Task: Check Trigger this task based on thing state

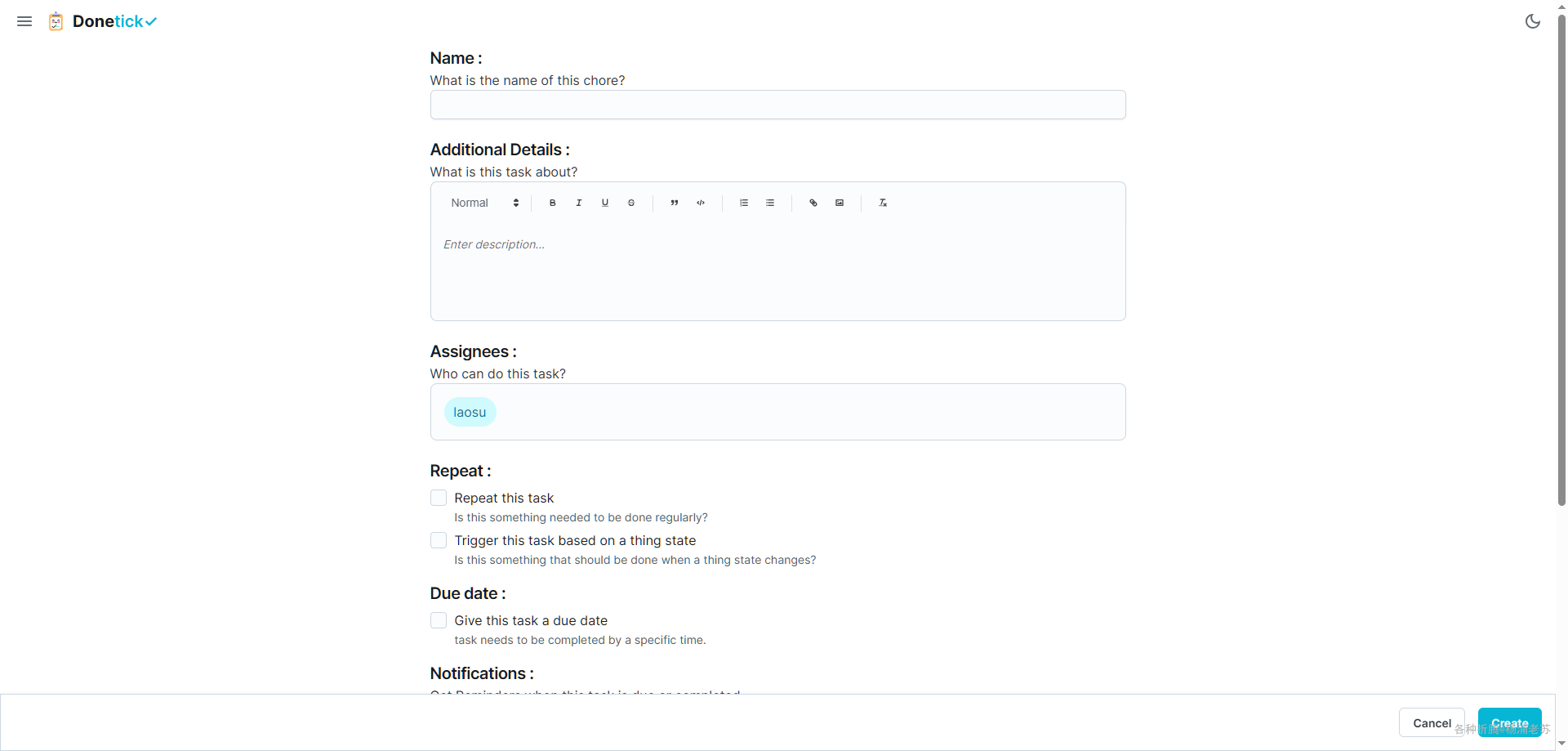Action: pyautogui.click(x=439, y=540)
